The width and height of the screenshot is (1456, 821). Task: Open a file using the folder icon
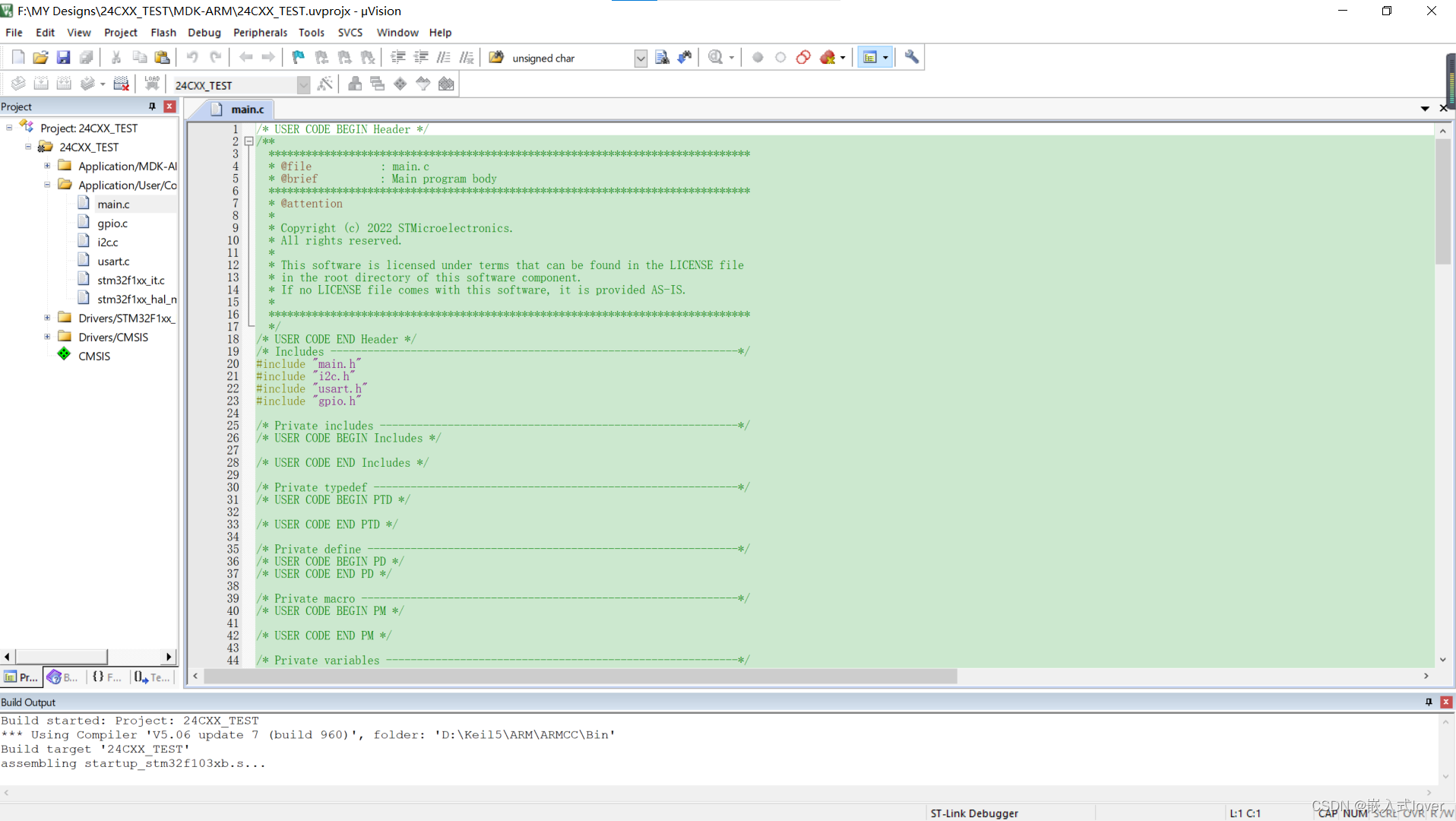40,58
